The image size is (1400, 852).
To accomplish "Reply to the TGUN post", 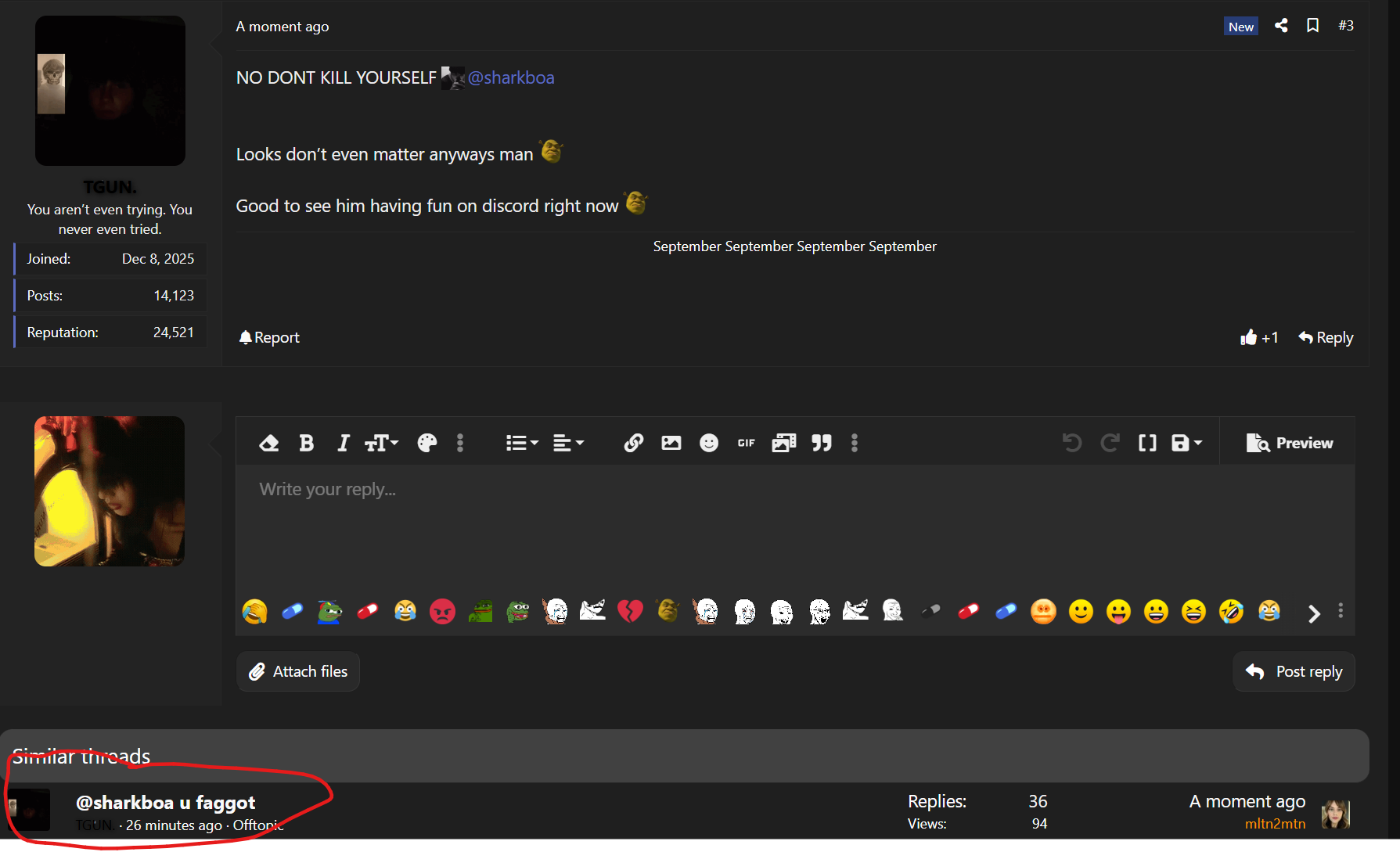I will [x=1326, y=337].
